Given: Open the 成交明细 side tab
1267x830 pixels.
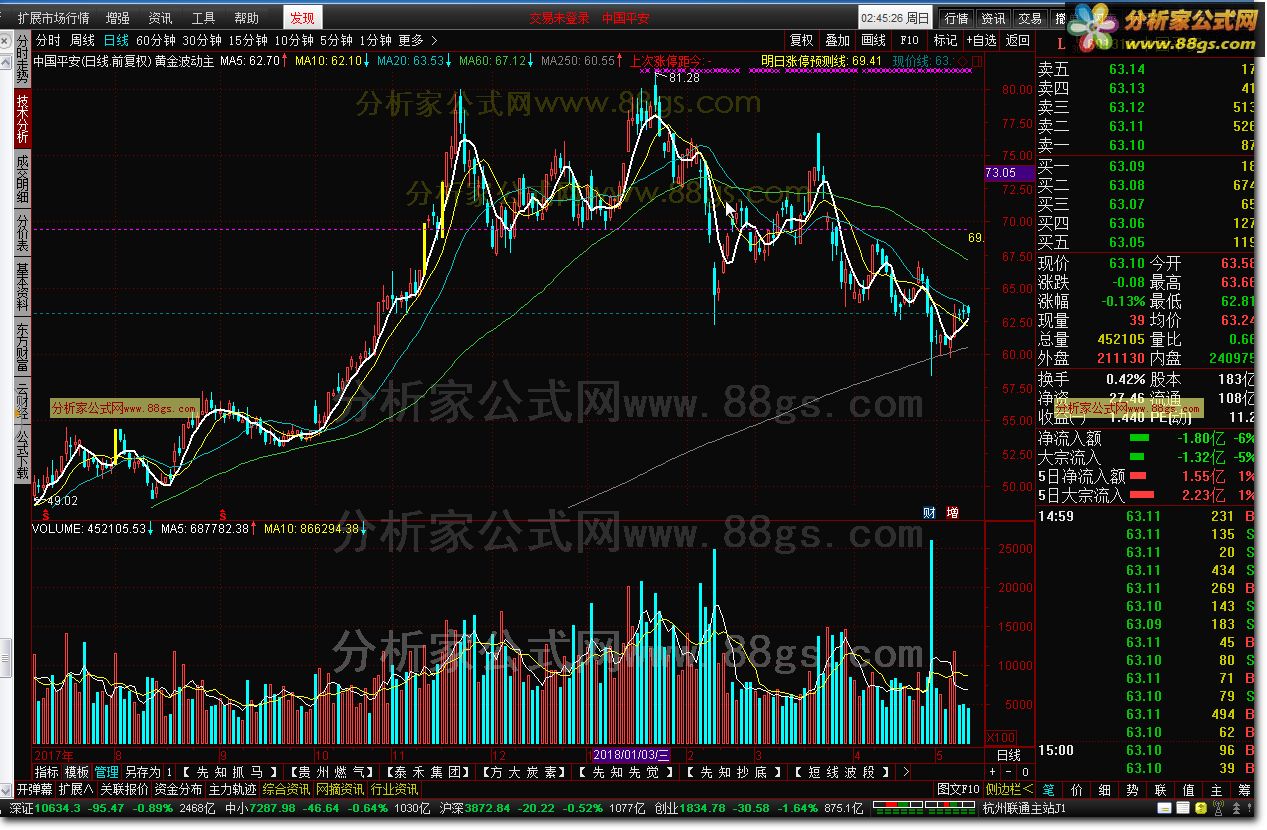Looking at the screenshot, I should coord(22,178).
